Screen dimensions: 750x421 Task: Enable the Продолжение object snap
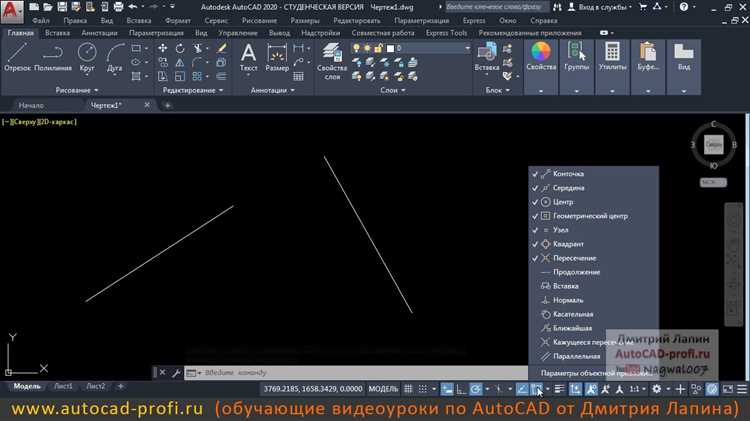[593, 272]
